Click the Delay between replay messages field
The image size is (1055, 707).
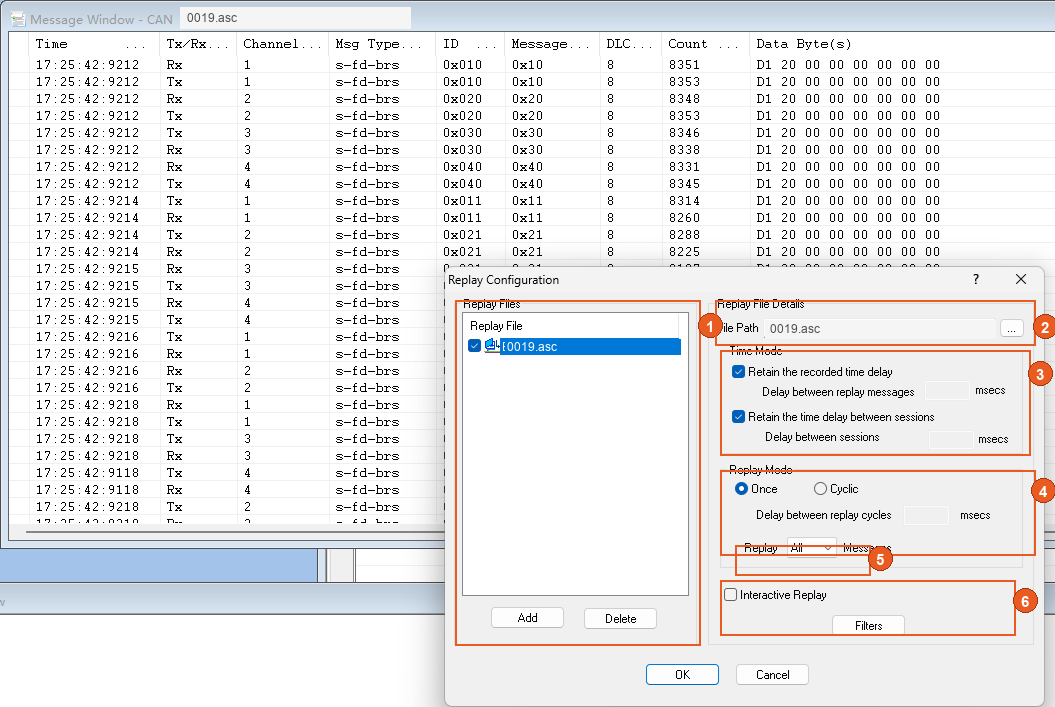[947, 391]
